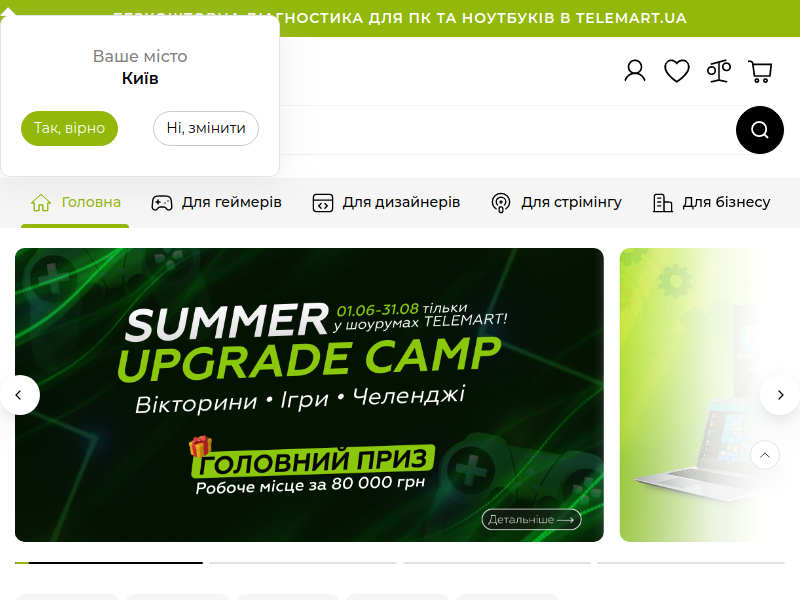The height and width of the screenshot is (600, 800).
Task: Jump to the second carousel slide indicator
Action: click(x=303, y=563)
